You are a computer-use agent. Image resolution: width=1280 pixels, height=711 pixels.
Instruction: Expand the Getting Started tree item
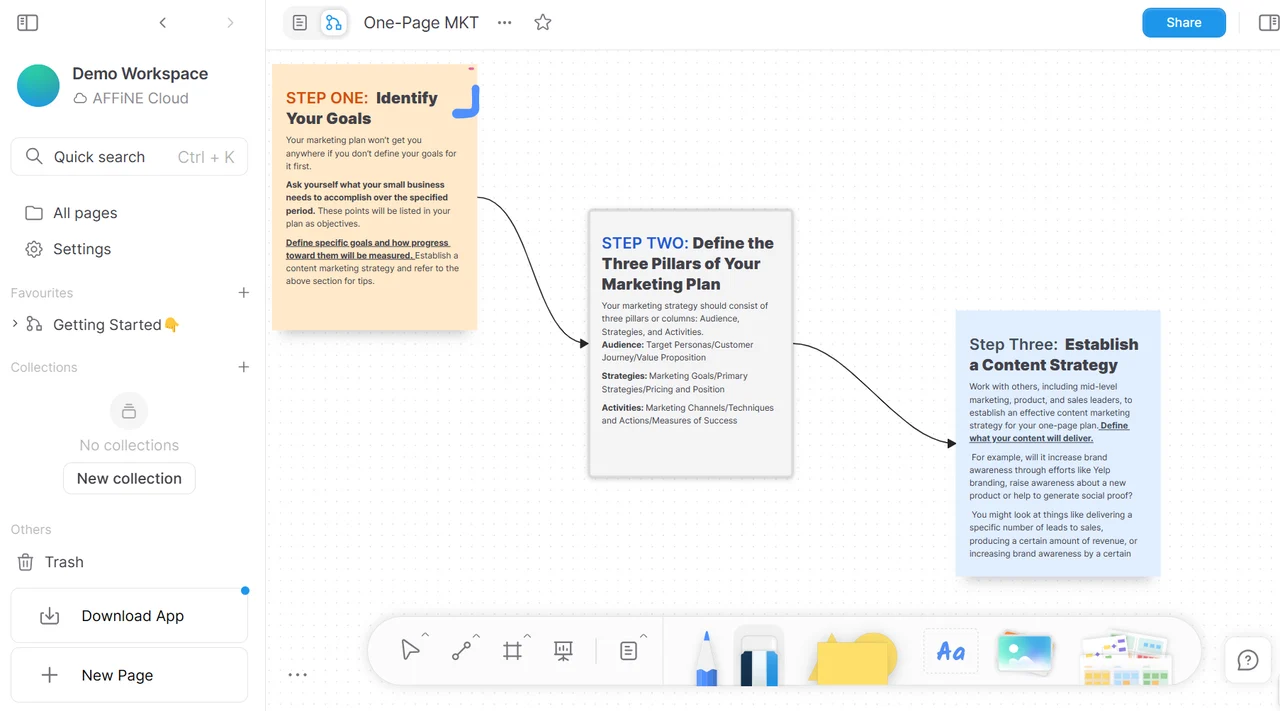coord(15,324)
